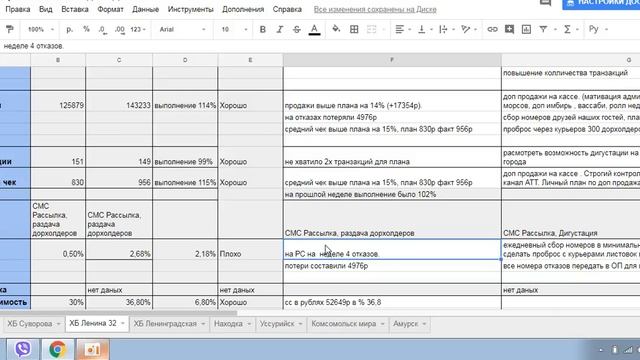
Task: Open the Вид menu
Action: (46, 9)
